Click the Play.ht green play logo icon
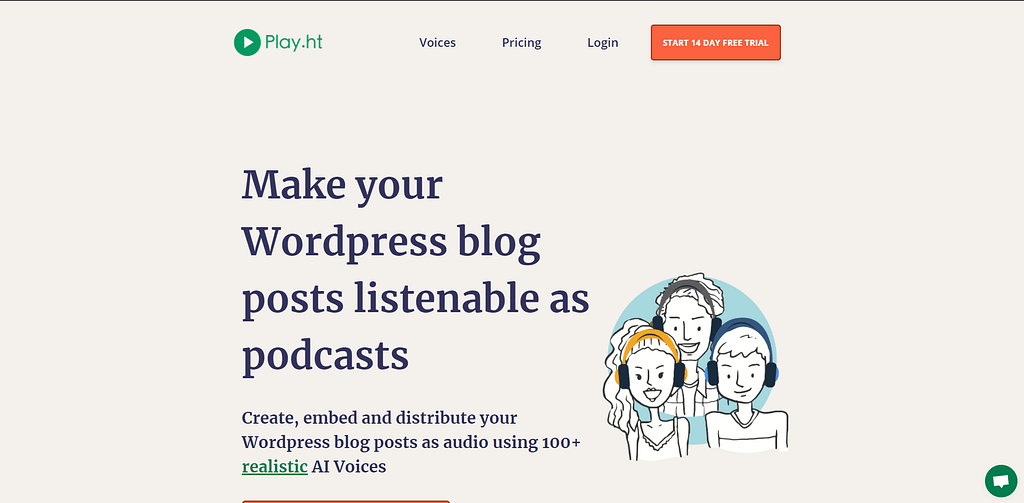This screenshot has width=1024, height=503. [x=248, y=42]
